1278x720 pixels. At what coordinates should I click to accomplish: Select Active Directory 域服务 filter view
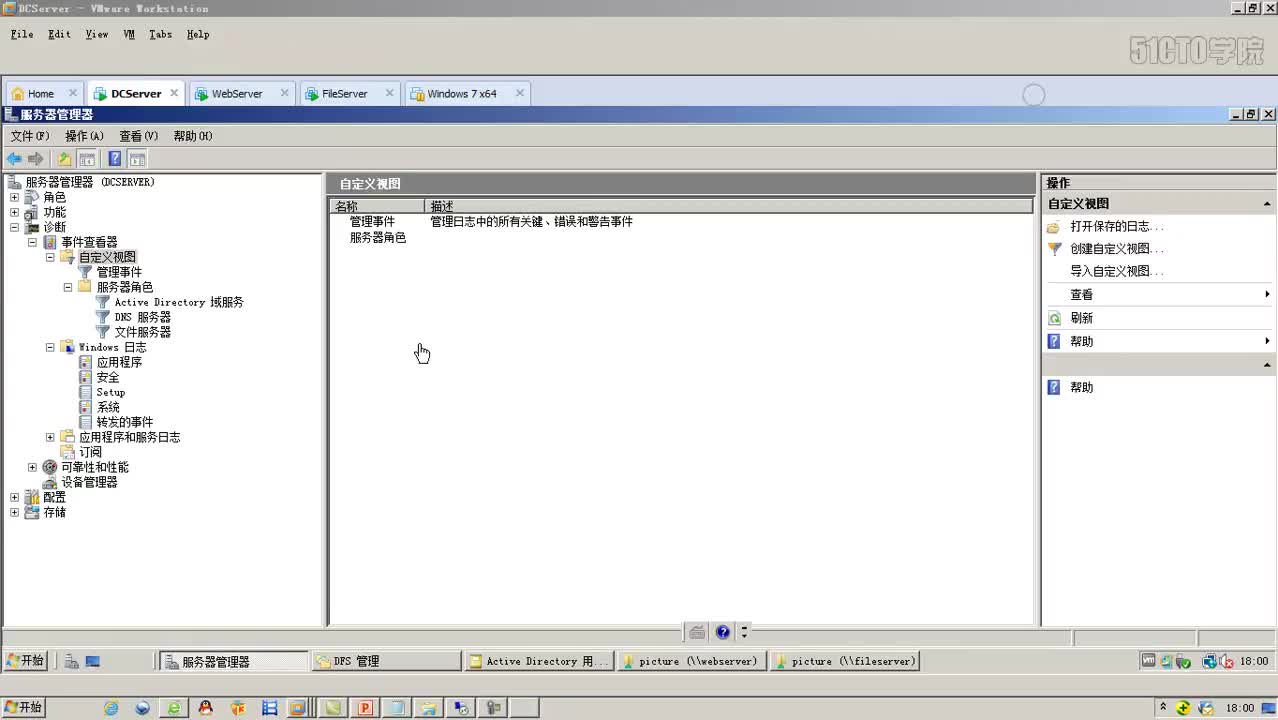179,302
